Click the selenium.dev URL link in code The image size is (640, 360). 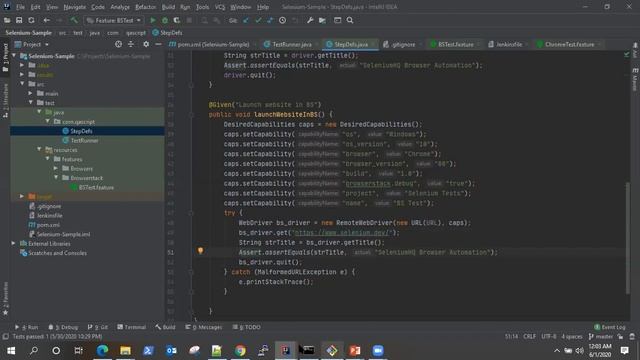(343, 232)
